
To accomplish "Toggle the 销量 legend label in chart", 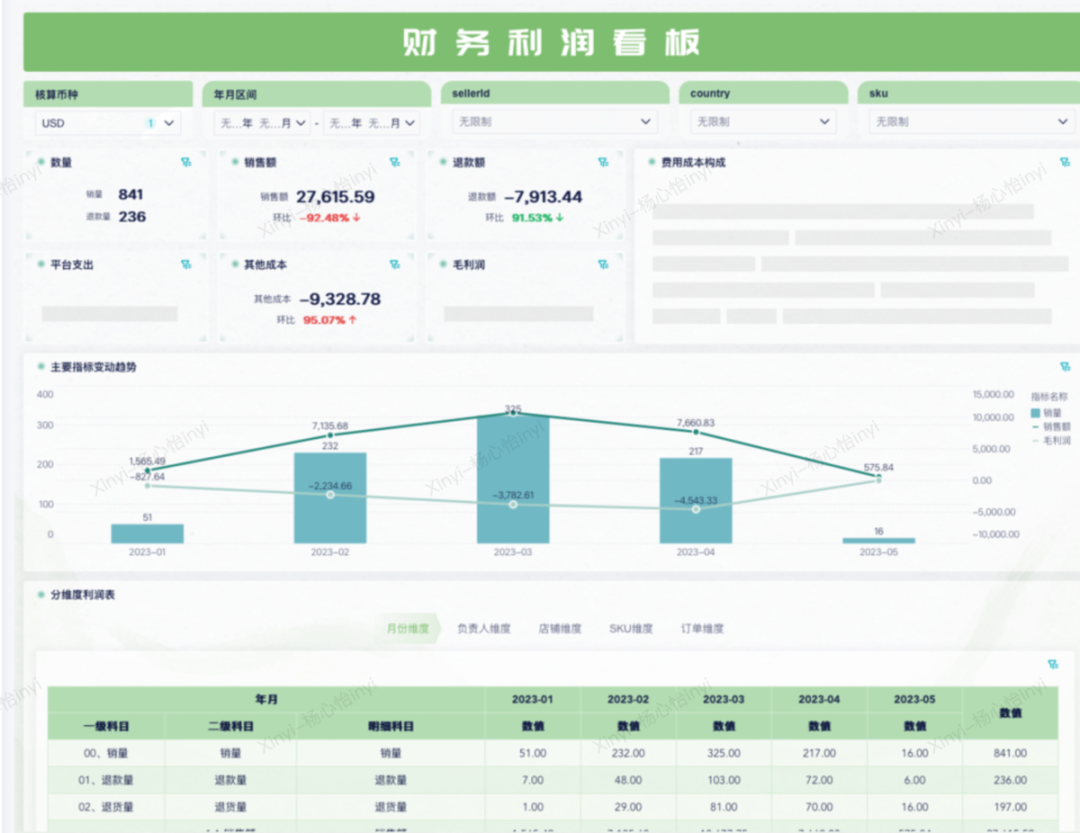I will (x=1053, y=412).
